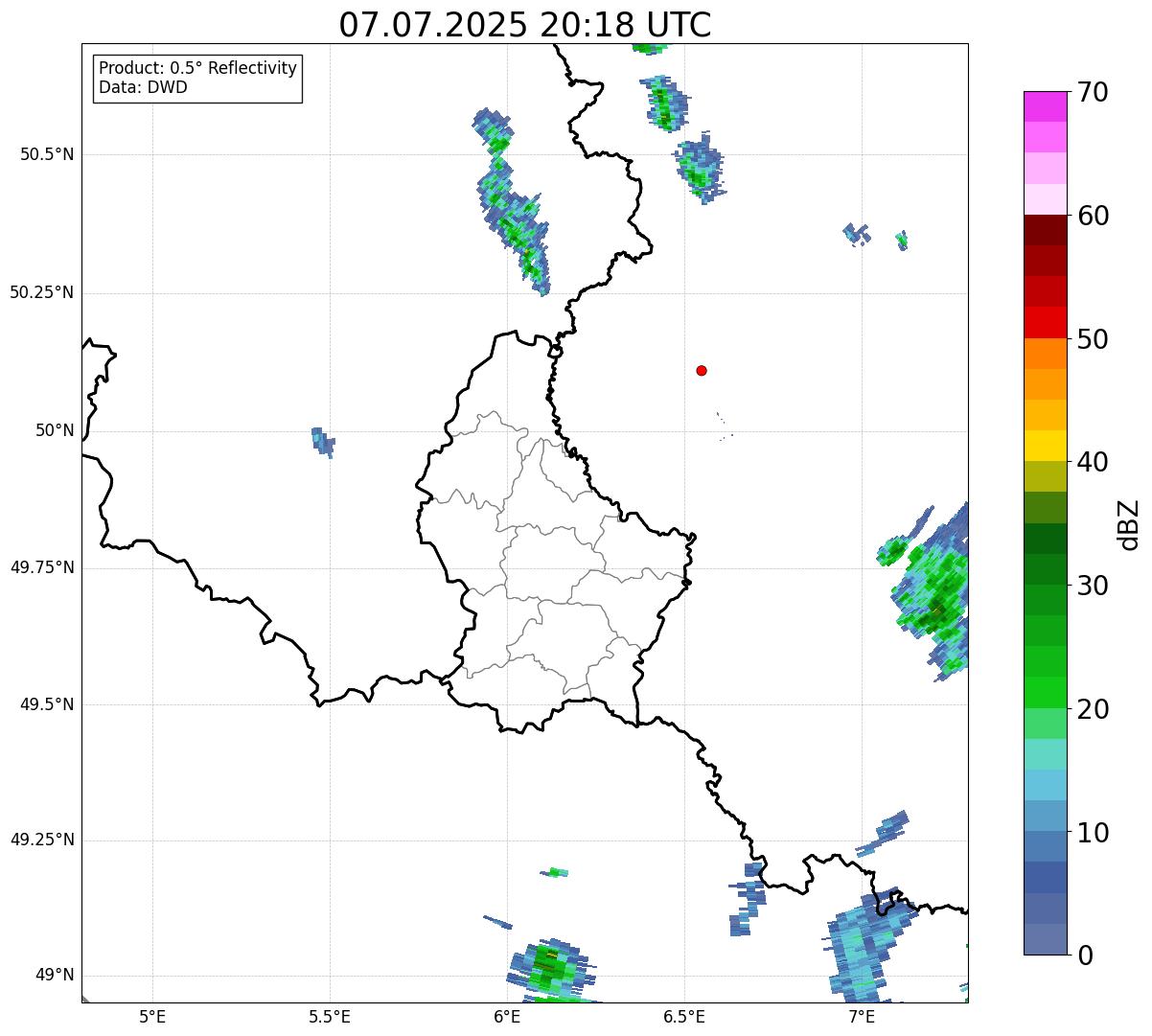Image resolution: width=1152 pixels, height=1036 pixels.
Task: Click the yellow colorbar segment above 40
Action: click(1045, 446)
